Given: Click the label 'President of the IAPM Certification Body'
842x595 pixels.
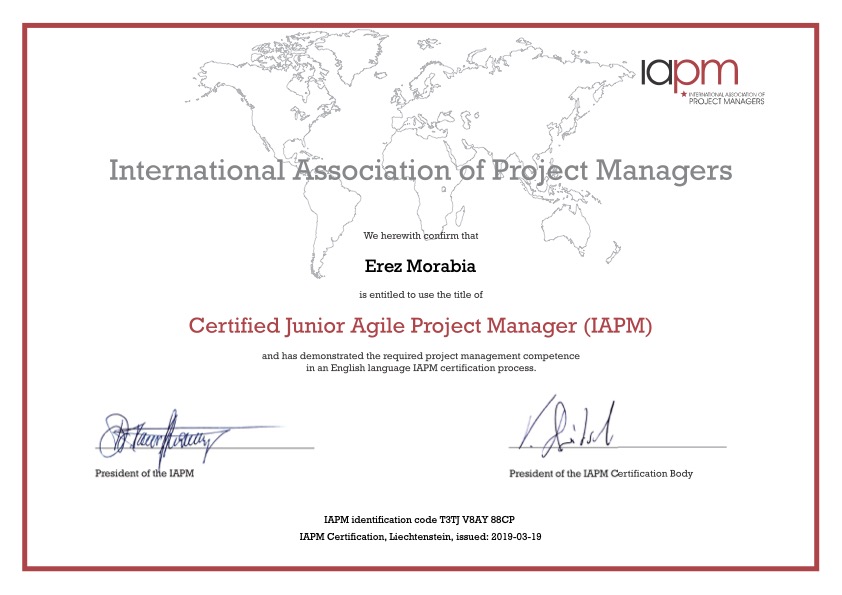Looking at the screenshot, I should [601, 474].
